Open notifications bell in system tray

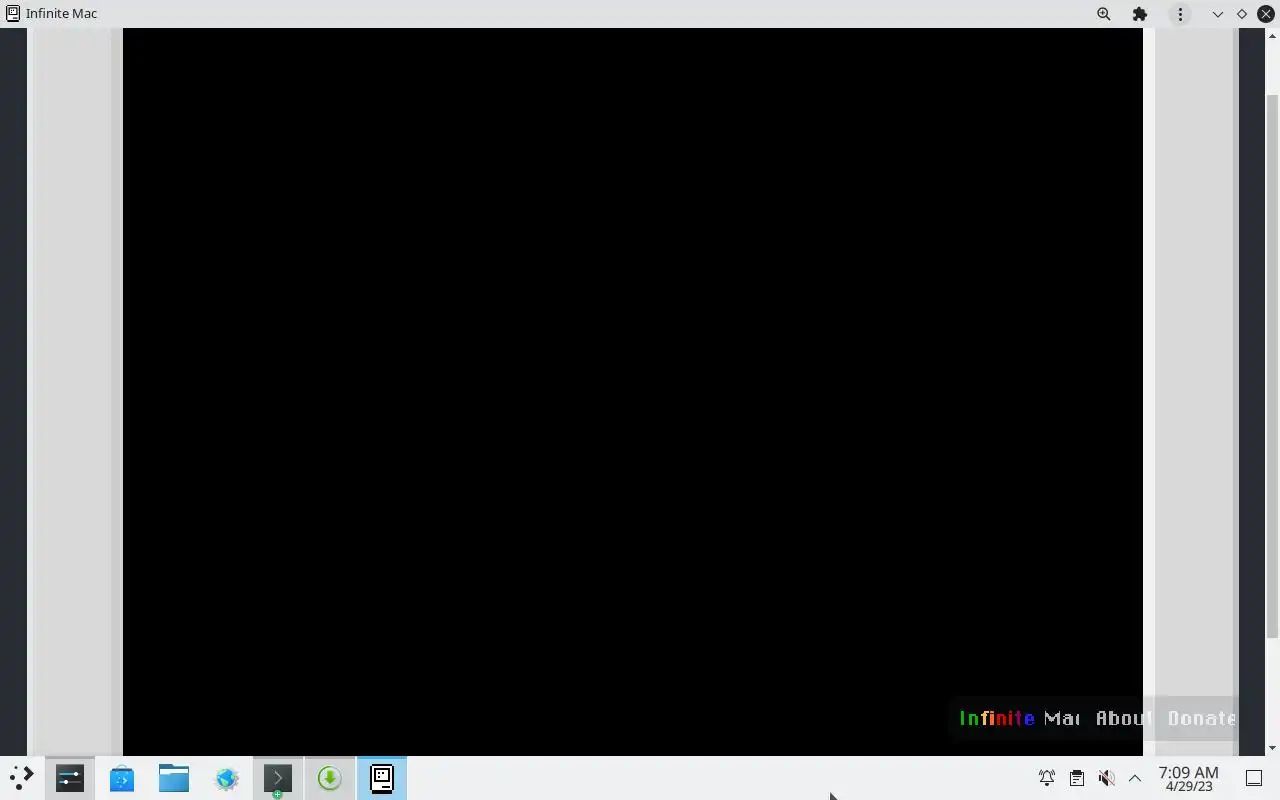pos(1046,778)
